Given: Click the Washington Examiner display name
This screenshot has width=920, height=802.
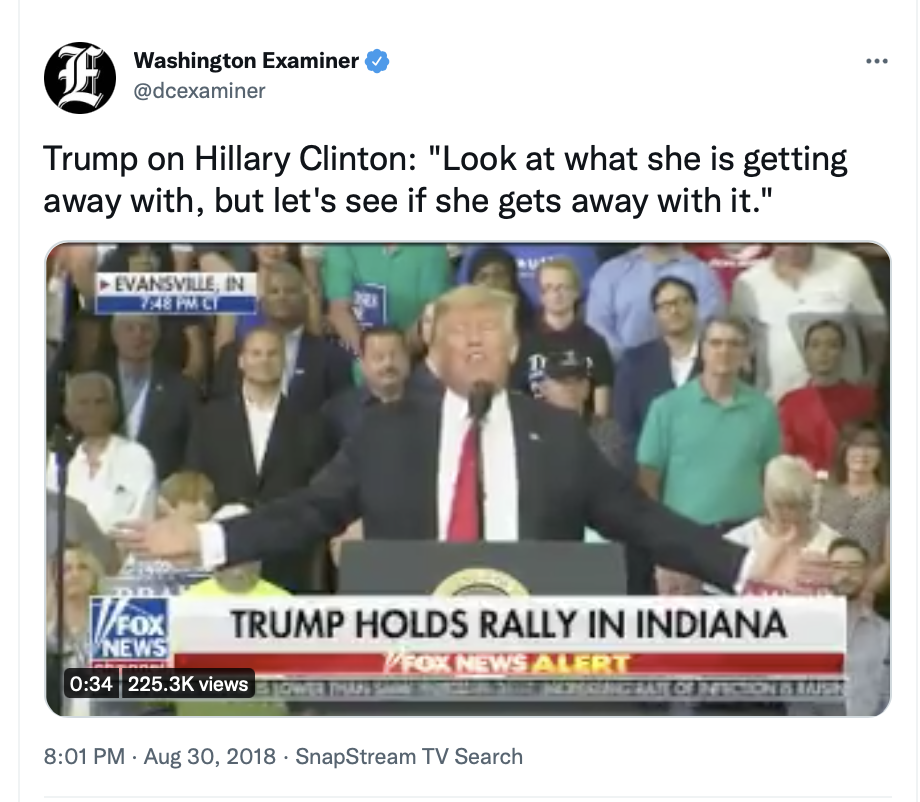Looking at the screenshot, I should 246,60.
